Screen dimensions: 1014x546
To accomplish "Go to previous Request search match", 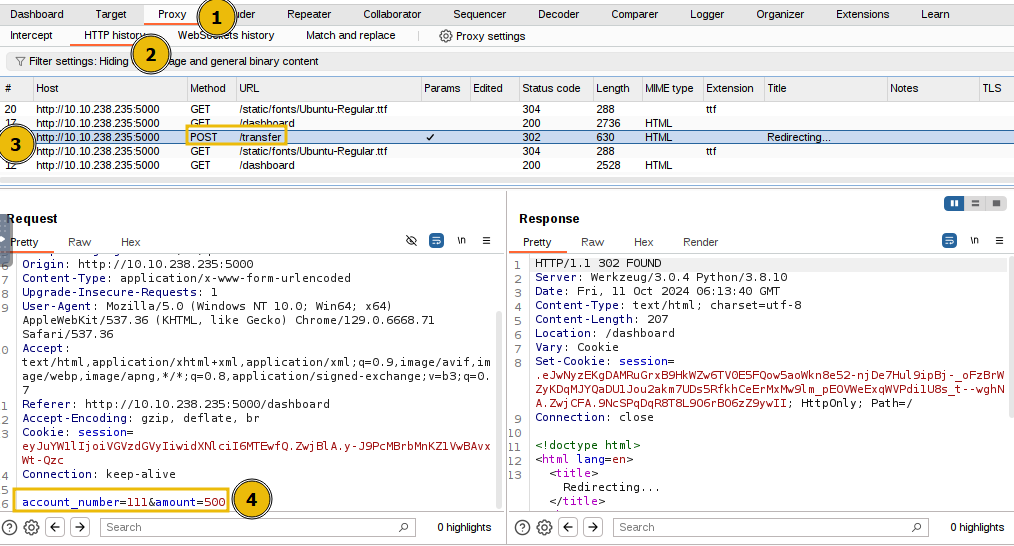I will click(x=55, y=527).
